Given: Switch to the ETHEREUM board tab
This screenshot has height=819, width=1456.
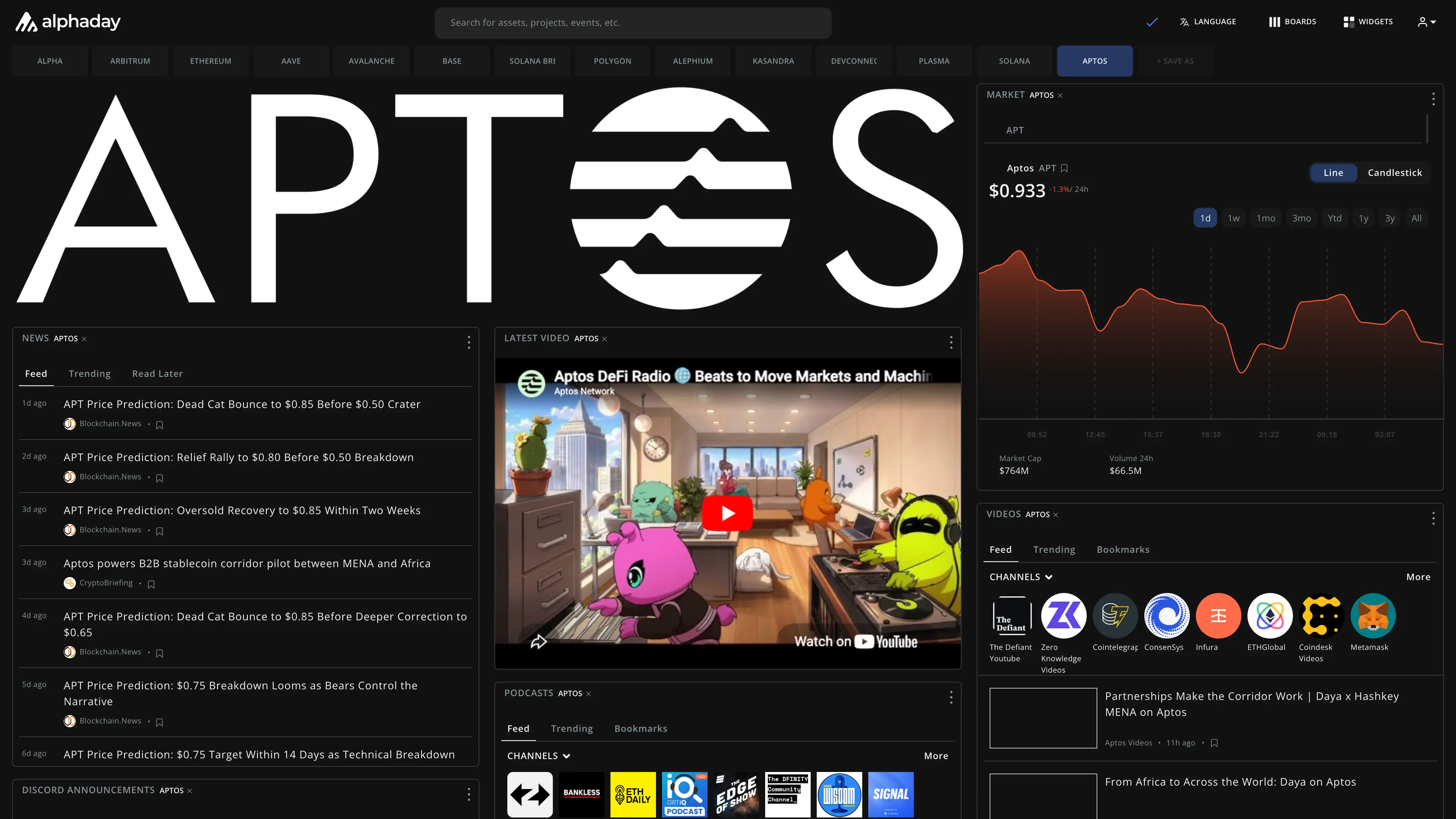Looking at the screenshot, I should point(210,61).
